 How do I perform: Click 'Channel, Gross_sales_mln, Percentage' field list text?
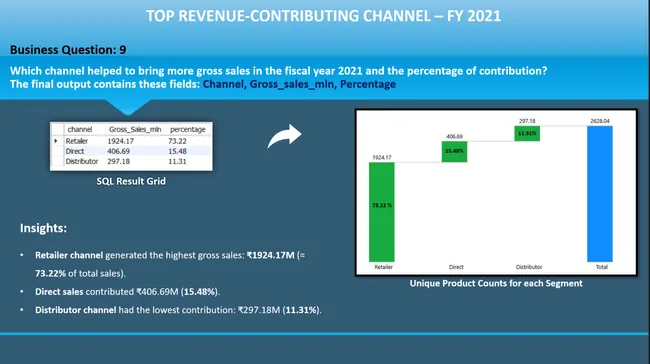tap(299, 84)
